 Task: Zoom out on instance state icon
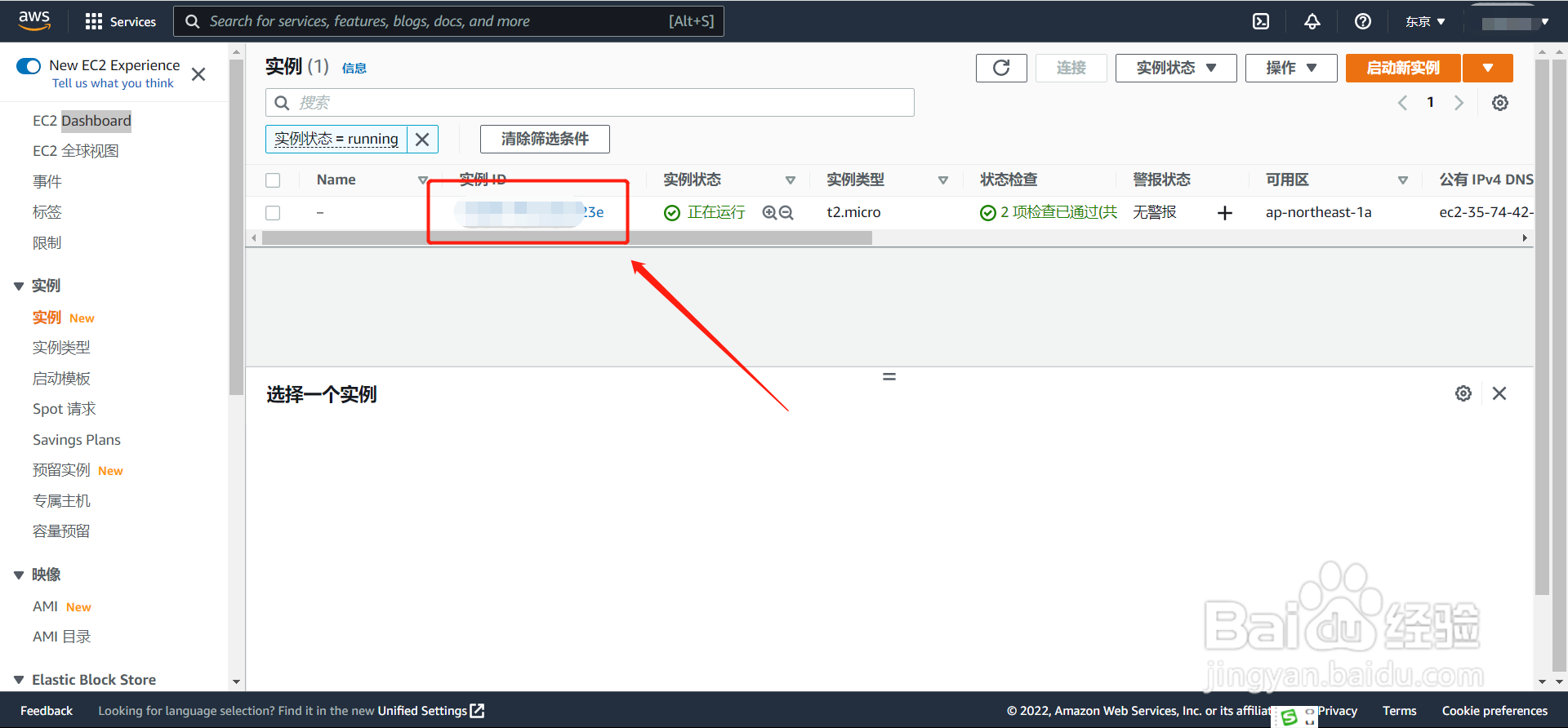[x=786, y=213]
